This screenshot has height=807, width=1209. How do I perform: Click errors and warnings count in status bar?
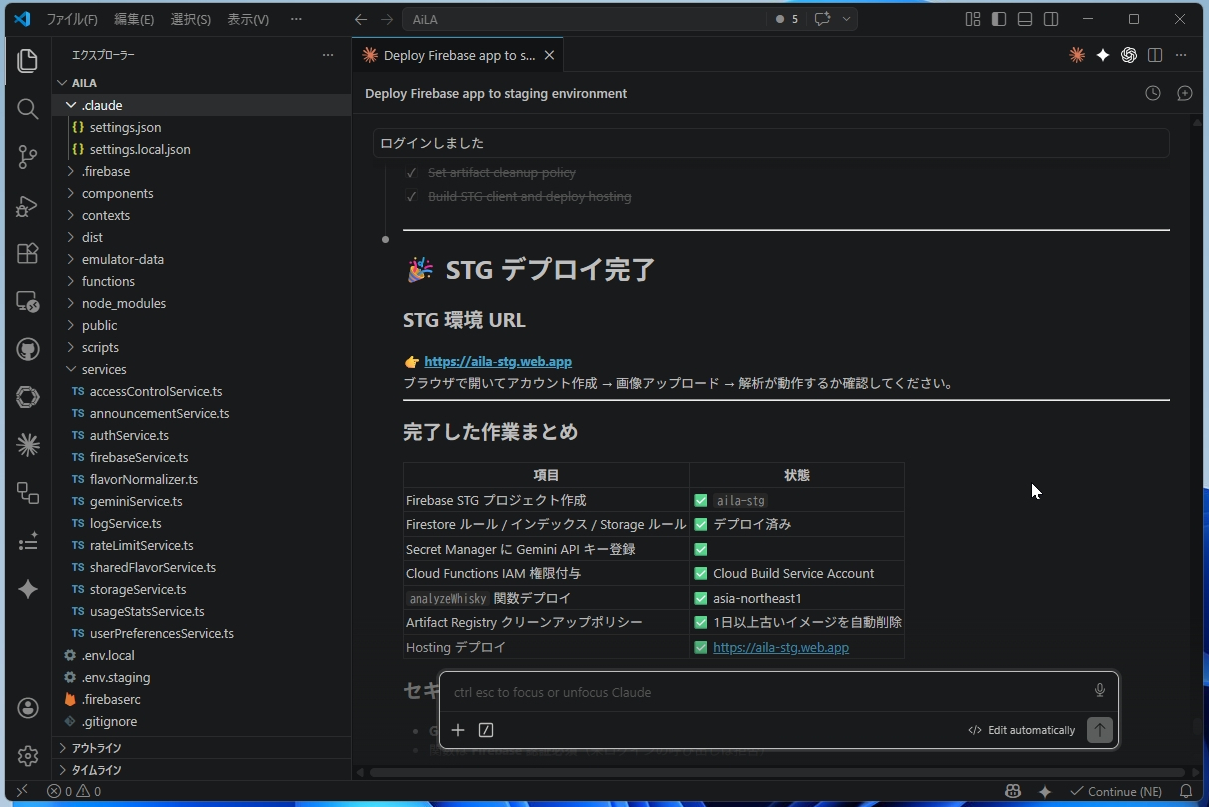pos(74,791)
